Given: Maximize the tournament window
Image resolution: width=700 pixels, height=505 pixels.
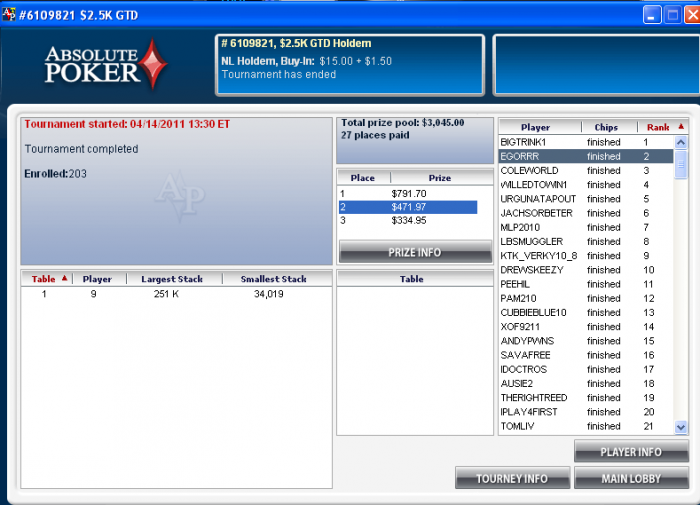Looking at the screenshot, I should point(672,15).
